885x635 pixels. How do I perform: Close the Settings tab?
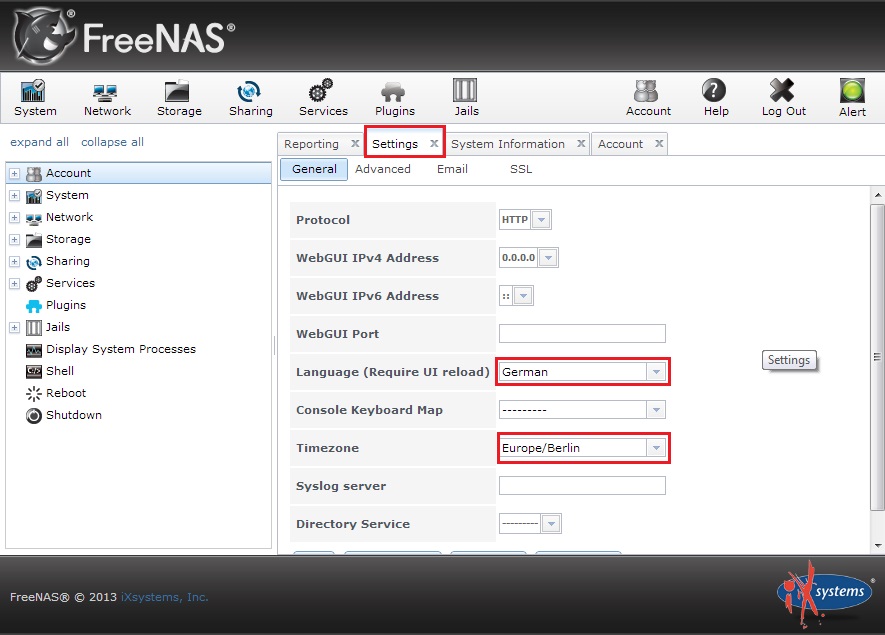(434, 143)
